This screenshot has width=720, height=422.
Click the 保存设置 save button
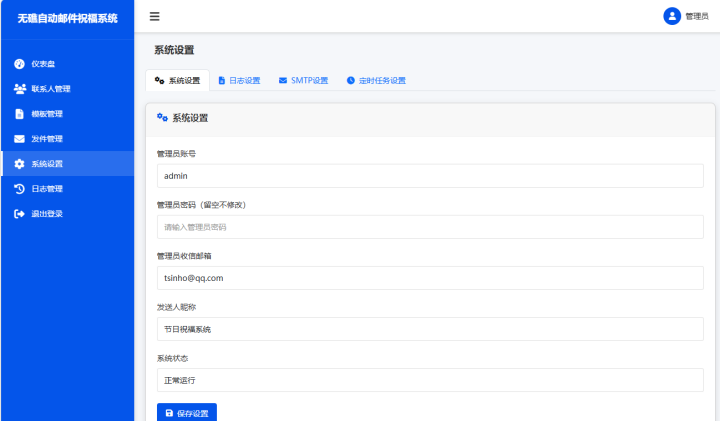(x=187, y=412)
